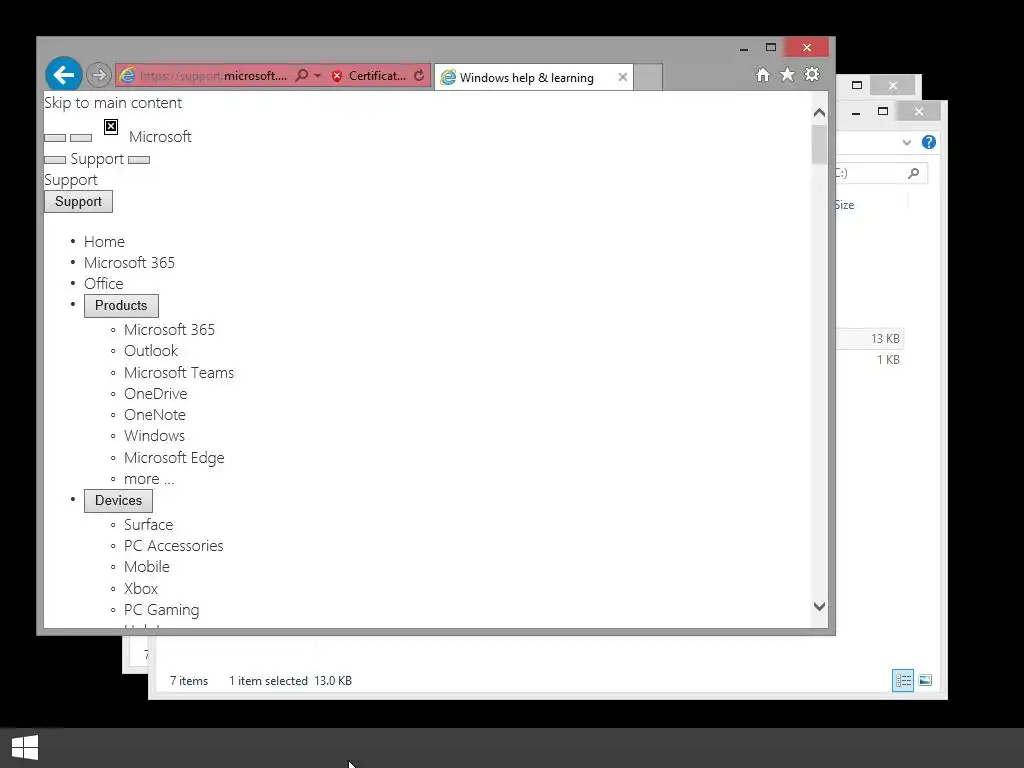Open the Outlook link
Image resolution: width=1024 pixels, height=768 pixels.
[x=151, y=351]
